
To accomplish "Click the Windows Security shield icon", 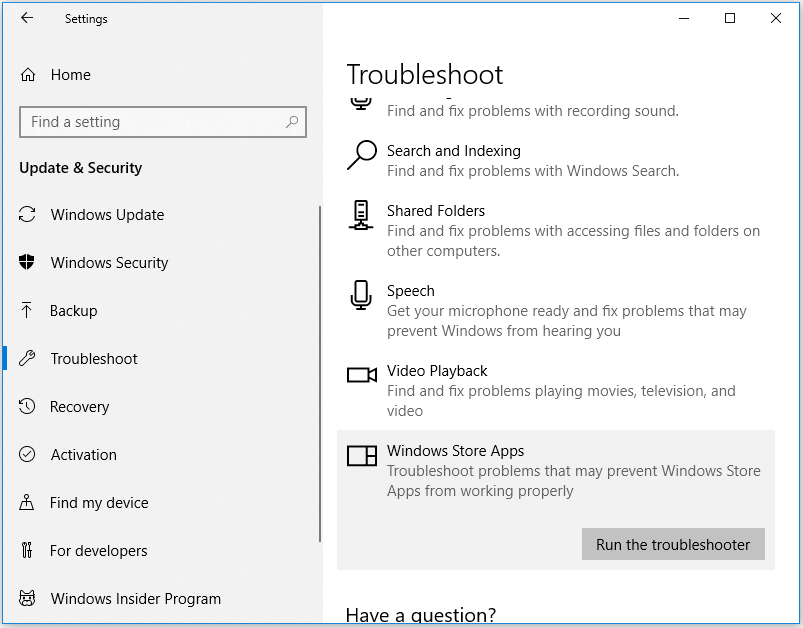I will point(27,262).
